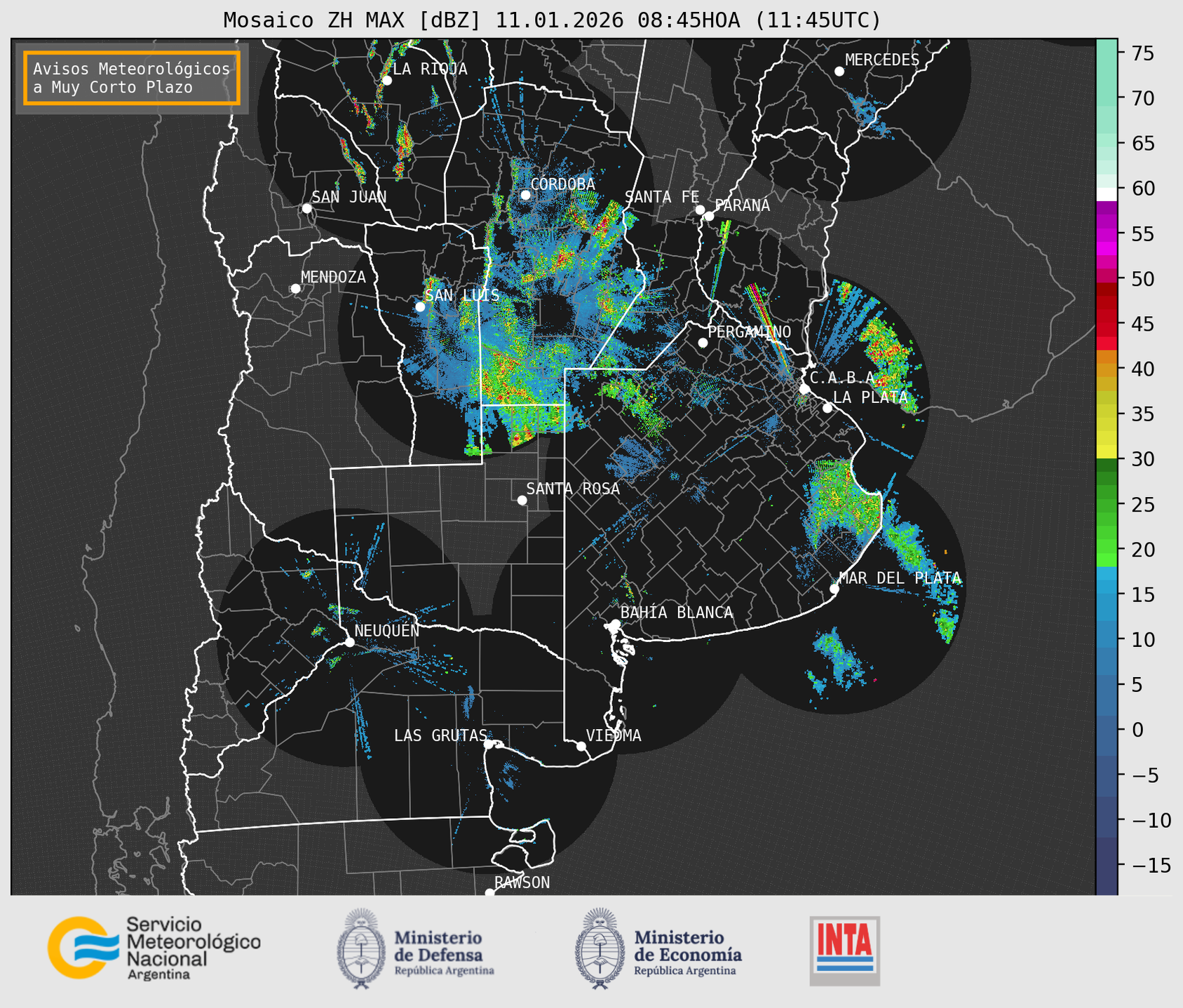
Task: Click the CÓRDOBA city label
Action: [562, 184]
